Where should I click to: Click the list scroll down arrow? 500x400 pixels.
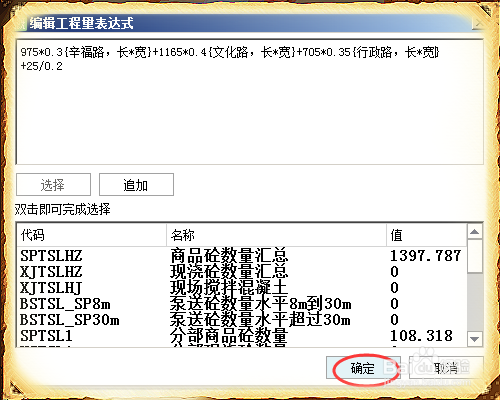coord(475,339)
